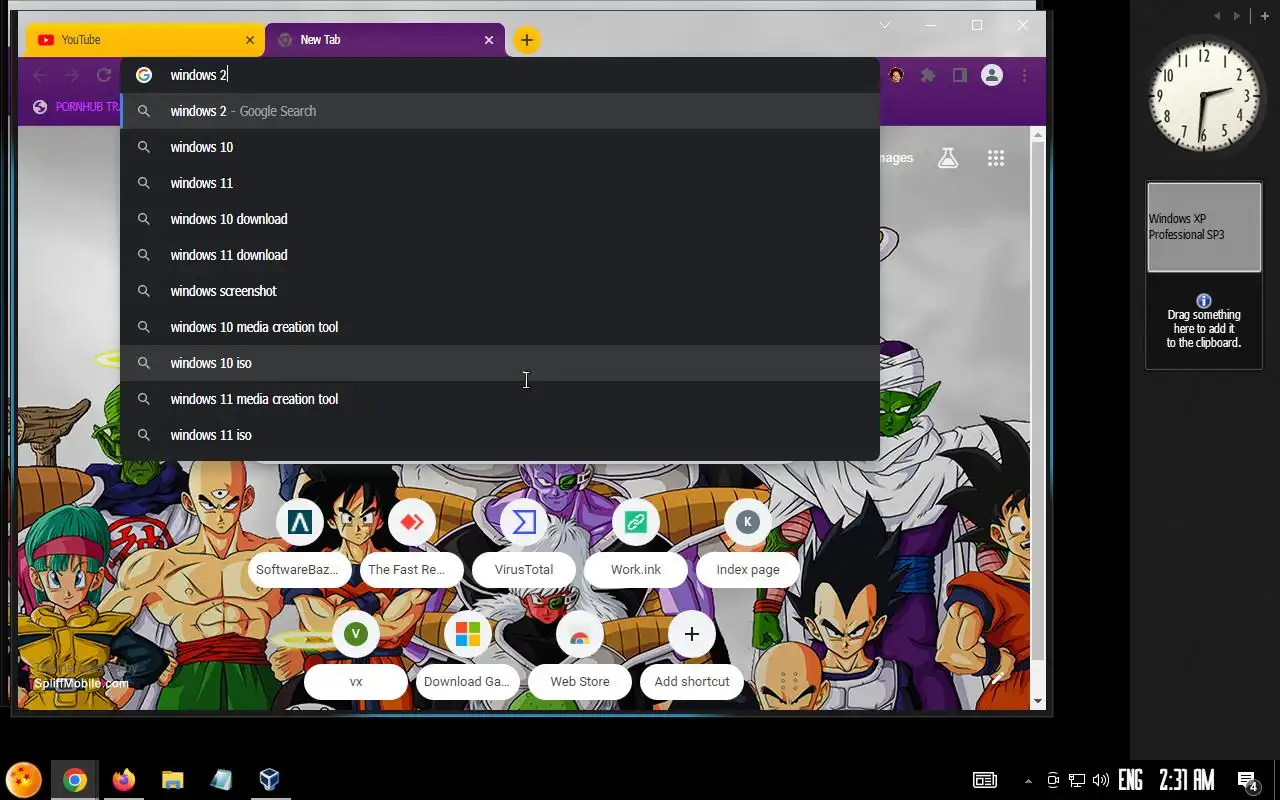1280x800 pixels.
Task: Click the Windows XP Professional SP3 gadget
Action: [x=1204, y=227]
